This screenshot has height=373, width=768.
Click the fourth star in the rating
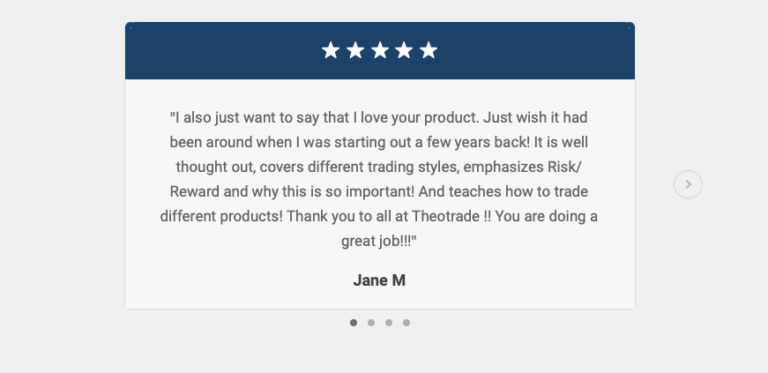[x=404, y=50]
